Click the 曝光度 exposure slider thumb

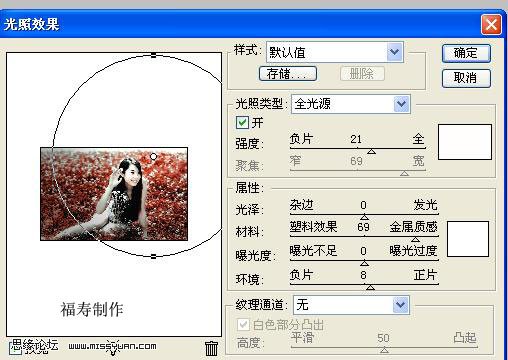[364, 263]
